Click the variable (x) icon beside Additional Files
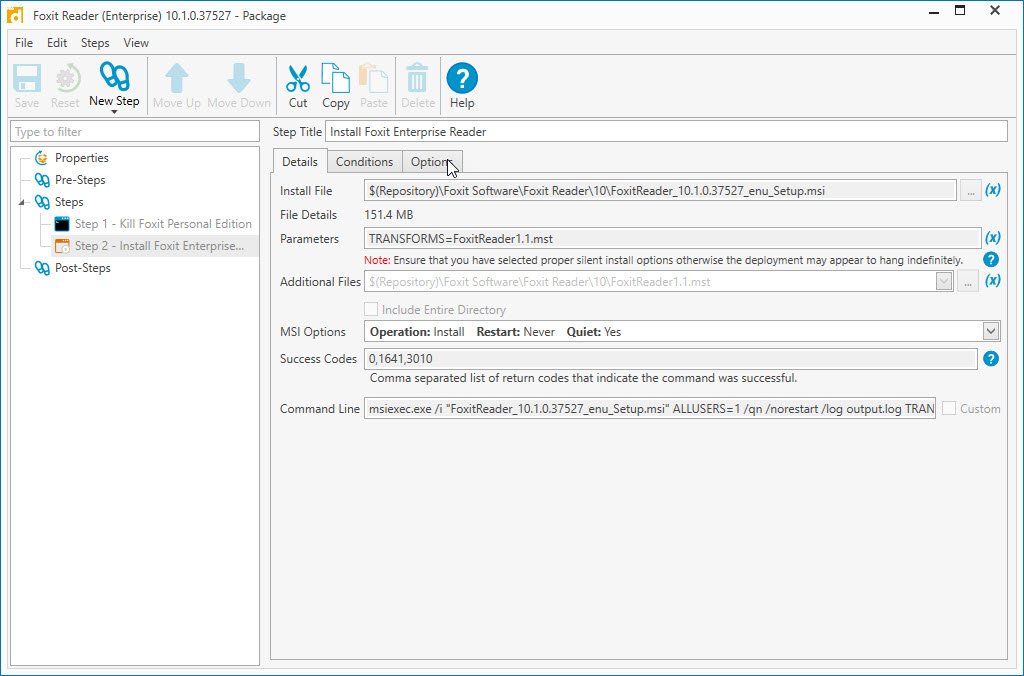The image size is (1024, 676). click(993, 281)
